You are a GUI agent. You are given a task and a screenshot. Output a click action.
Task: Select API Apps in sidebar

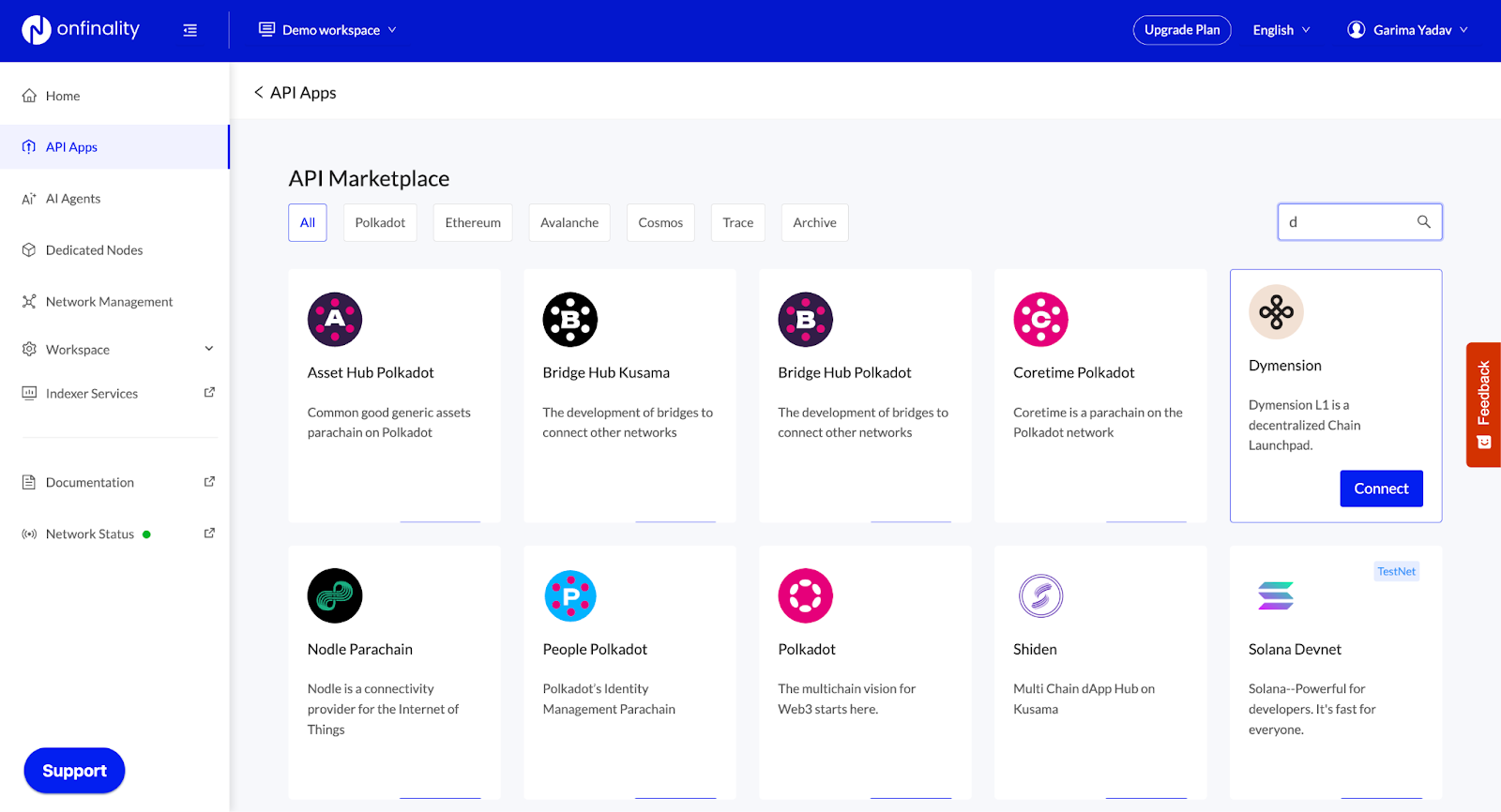tap(114, 147)
